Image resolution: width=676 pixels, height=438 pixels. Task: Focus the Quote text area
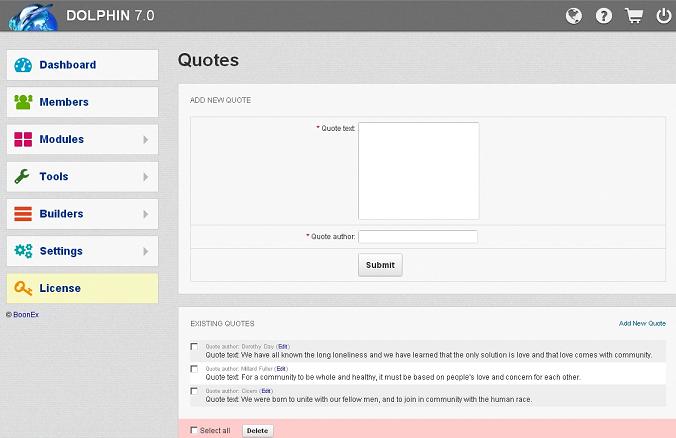point(419,171)
